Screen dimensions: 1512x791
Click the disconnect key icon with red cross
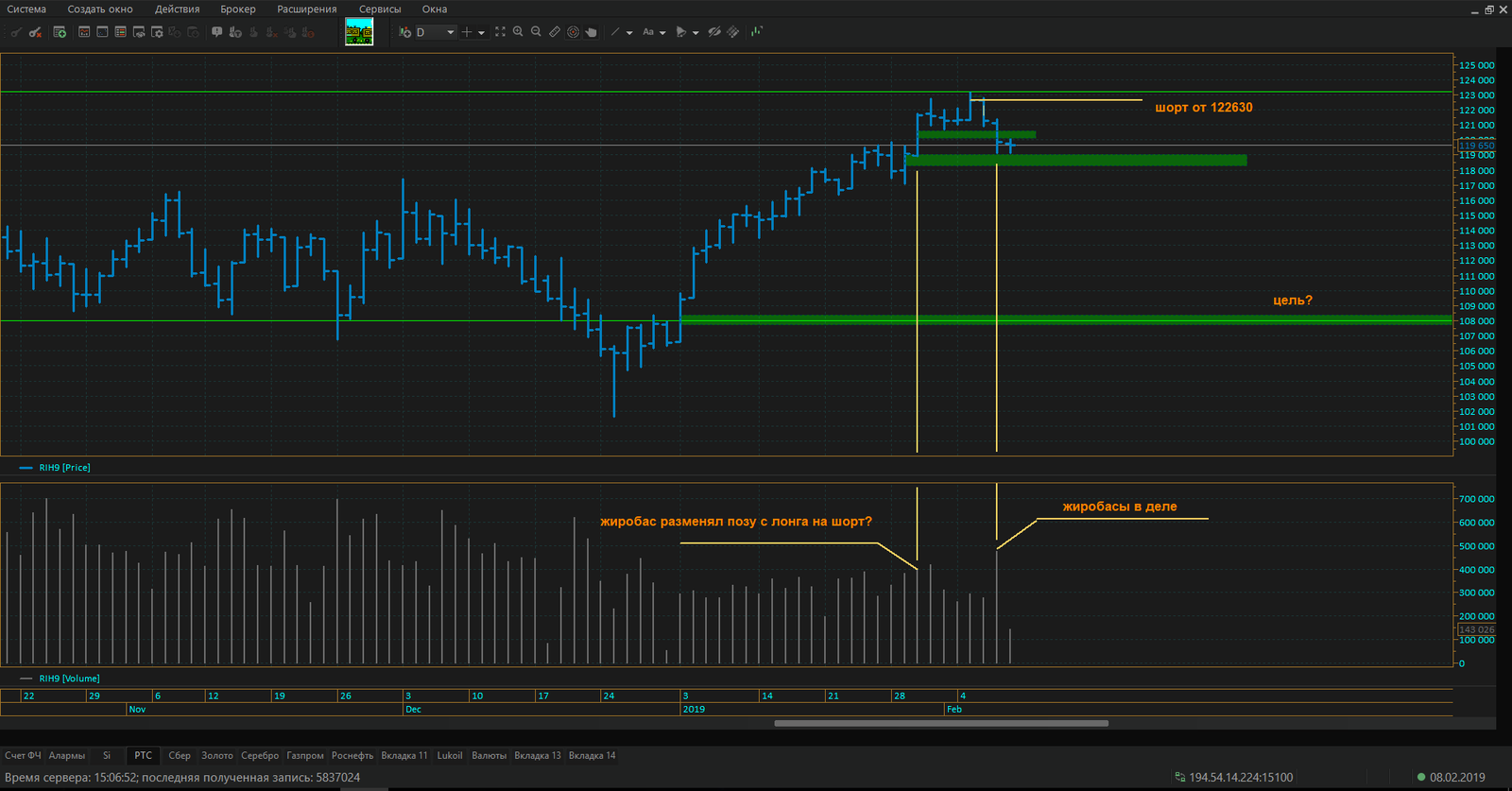click(x=35, y=32)
